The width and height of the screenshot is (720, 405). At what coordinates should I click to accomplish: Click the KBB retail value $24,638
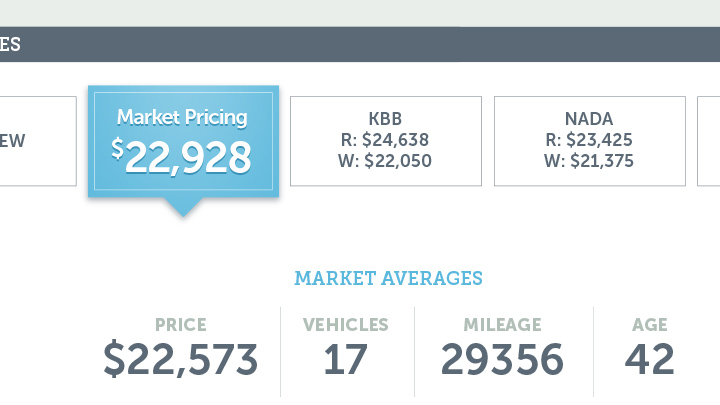(x=385, y=140)
